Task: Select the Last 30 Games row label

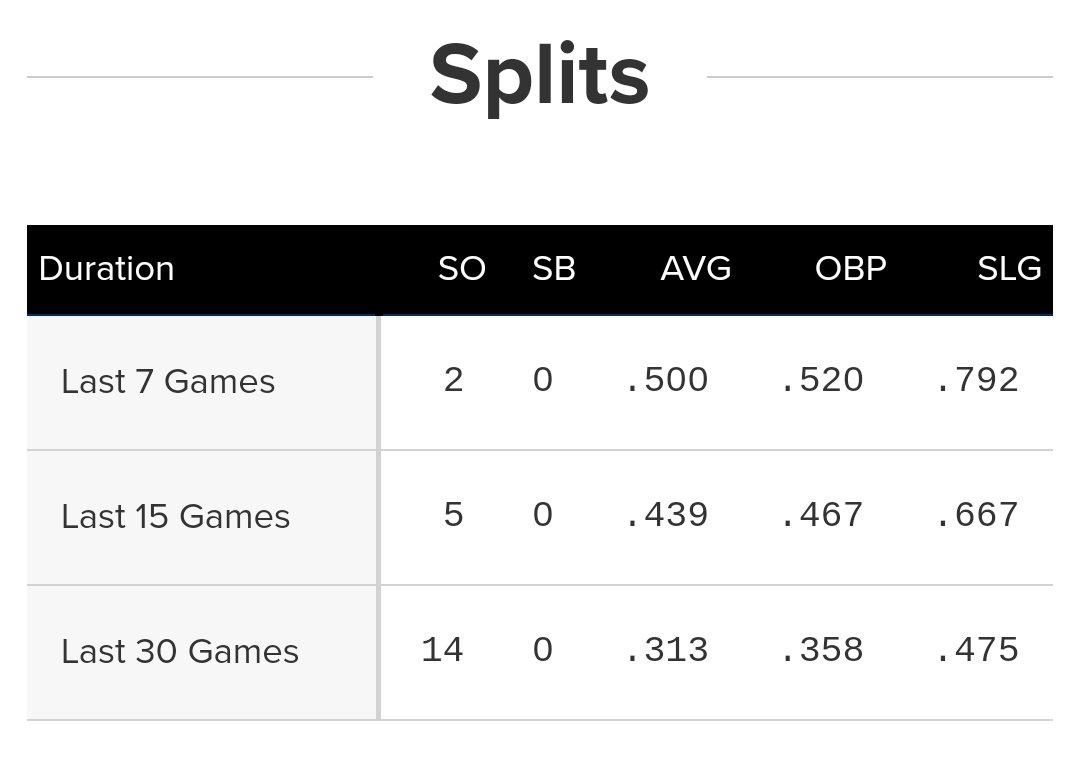Action: pyautogui.click(x=180, y=652)
